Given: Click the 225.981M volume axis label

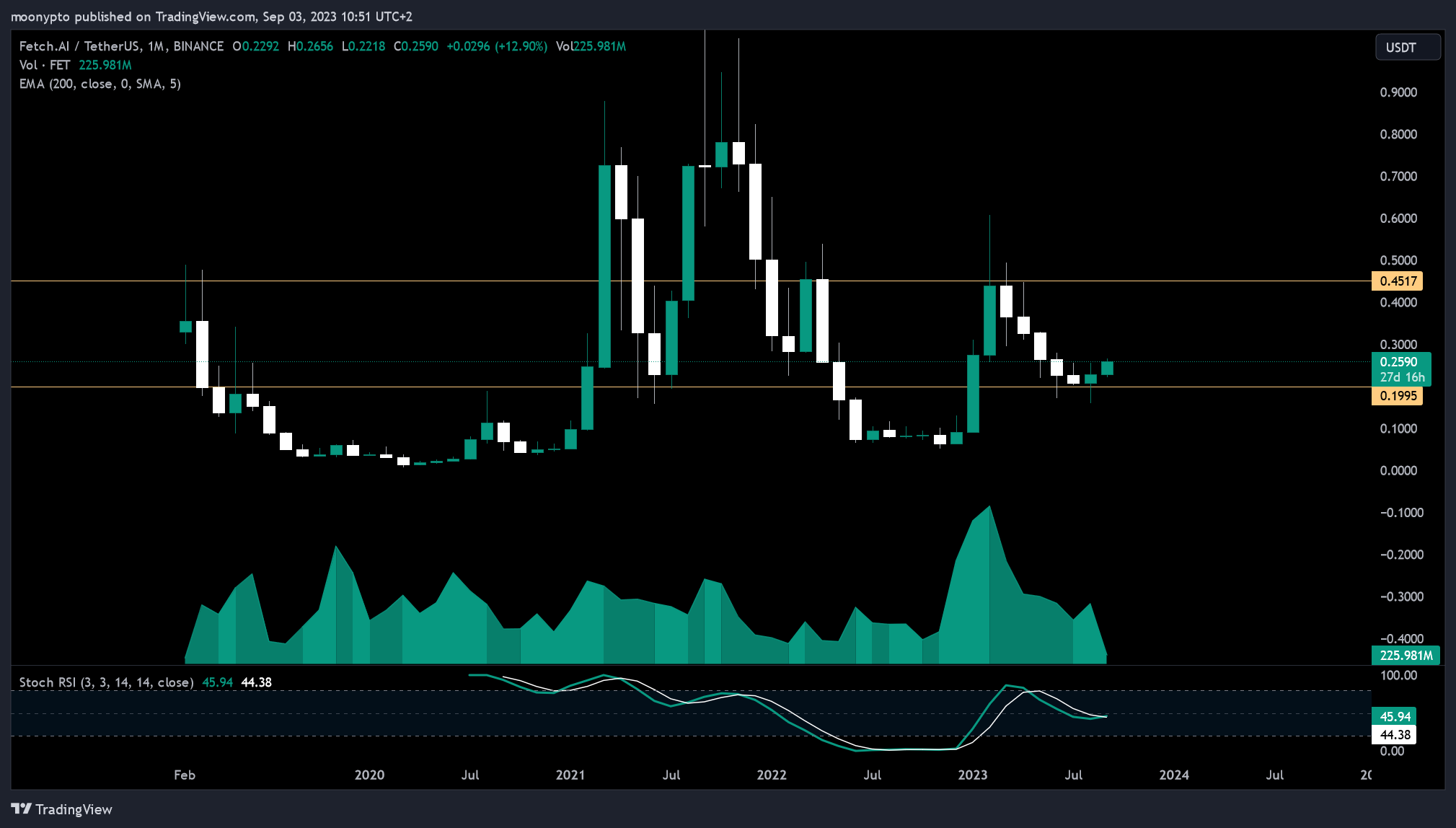Looking at the screenshot, I should (x=1406, y=656).
